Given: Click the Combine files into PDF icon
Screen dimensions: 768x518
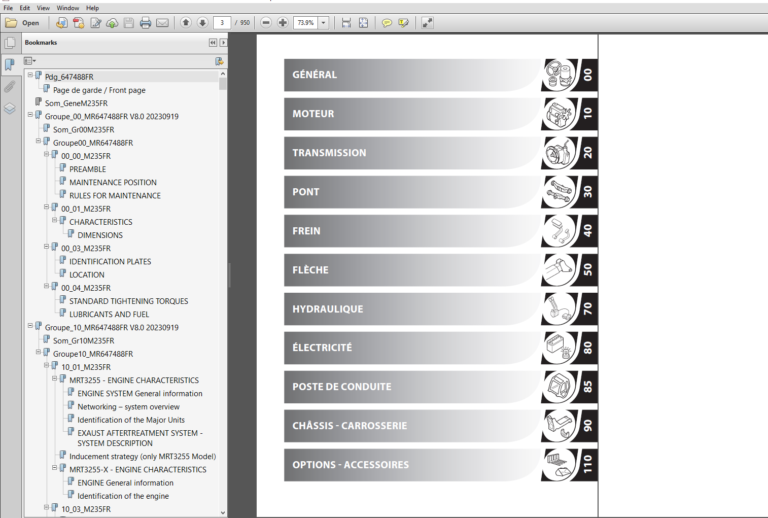Looking at the screenshot, I should coord(78,23).
